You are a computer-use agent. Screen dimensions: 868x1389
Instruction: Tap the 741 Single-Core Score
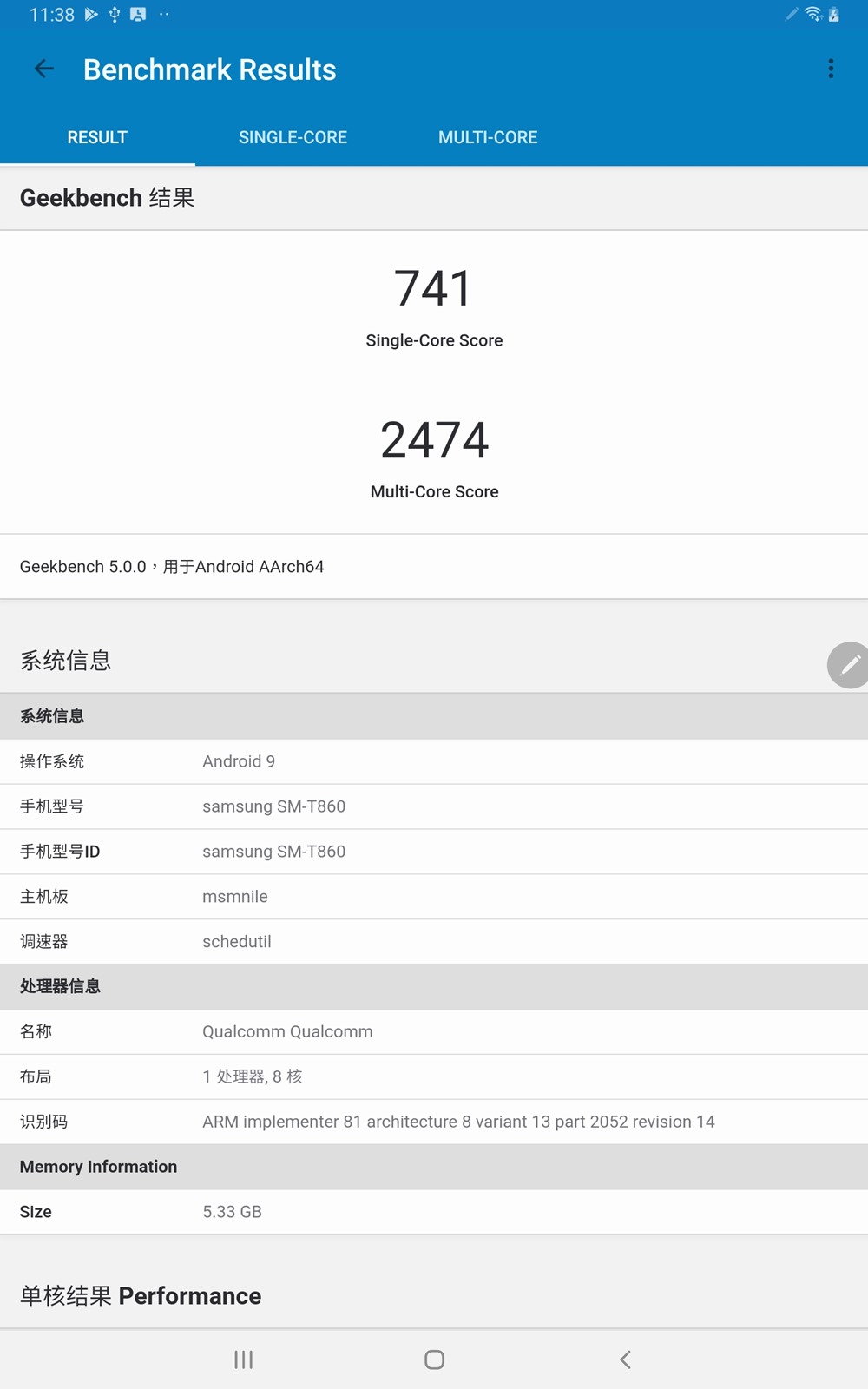(434, 289)
